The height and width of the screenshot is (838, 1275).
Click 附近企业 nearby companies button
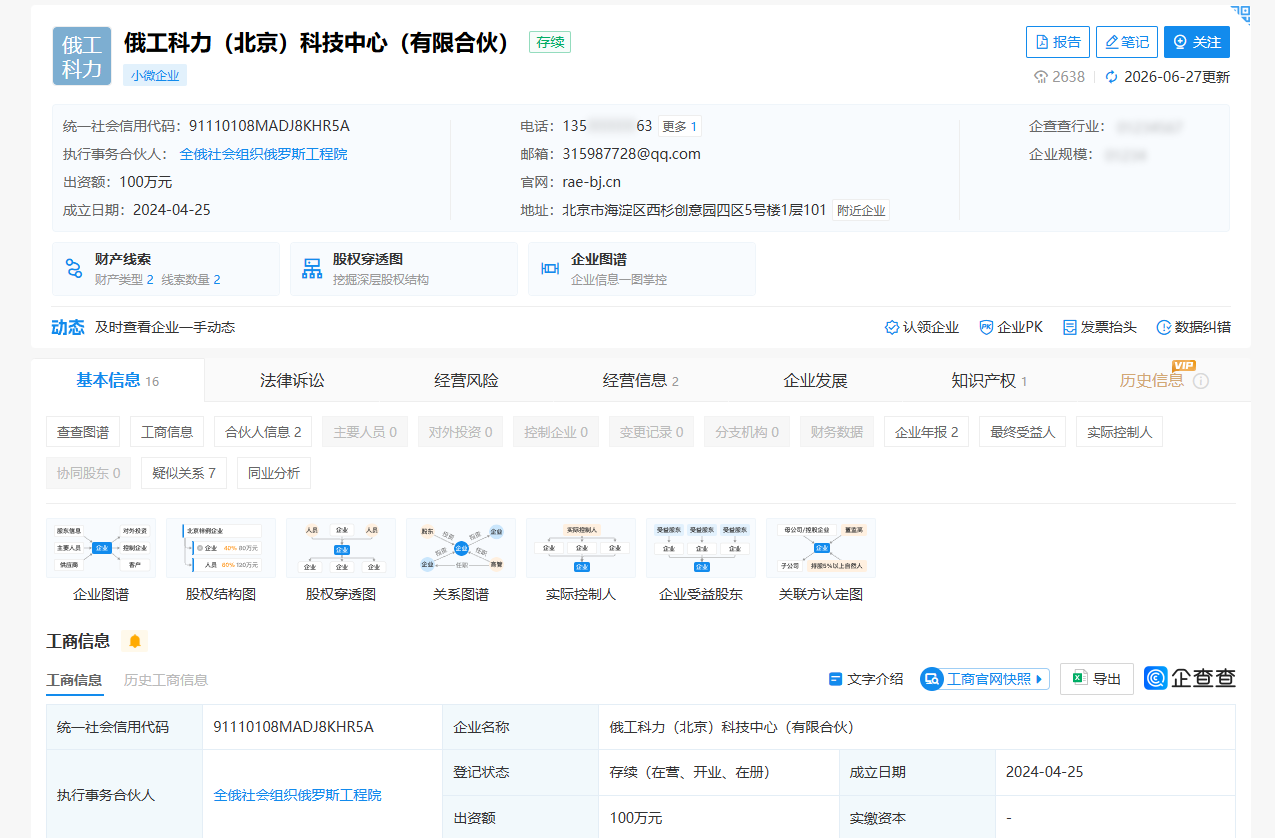(861, 210)
